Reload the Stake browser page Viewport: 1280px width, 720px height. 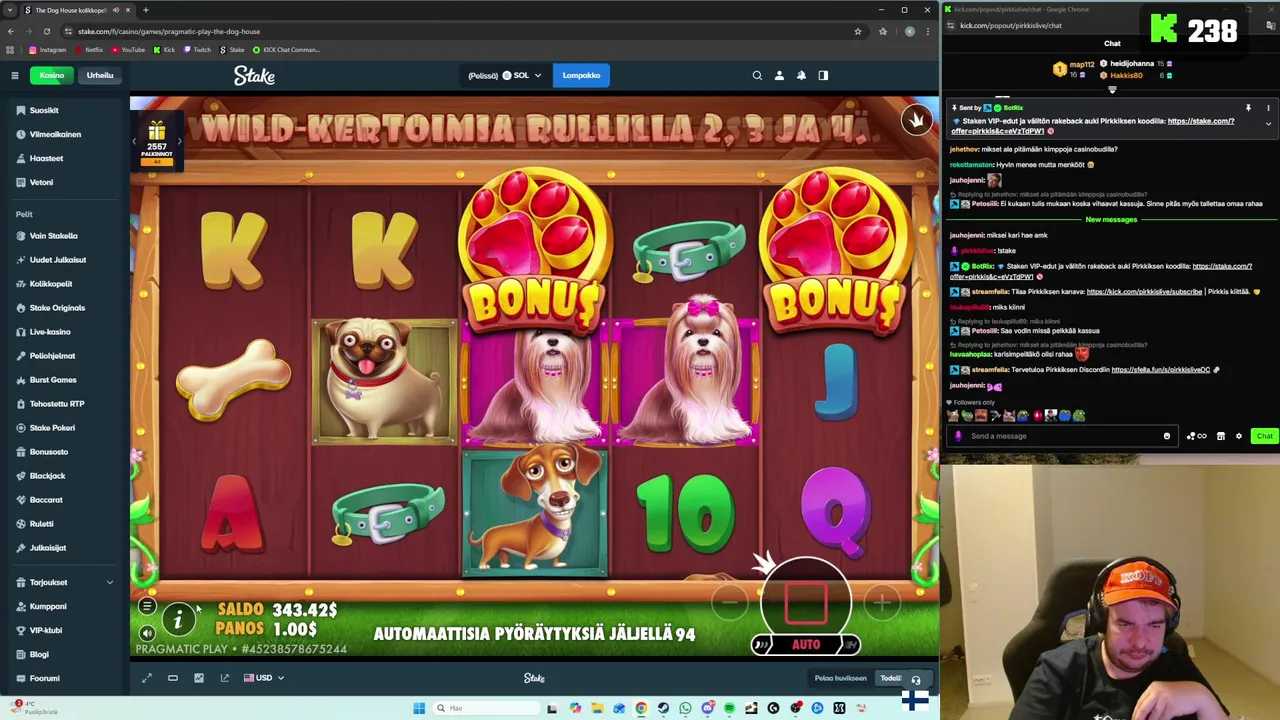(46, 31)
